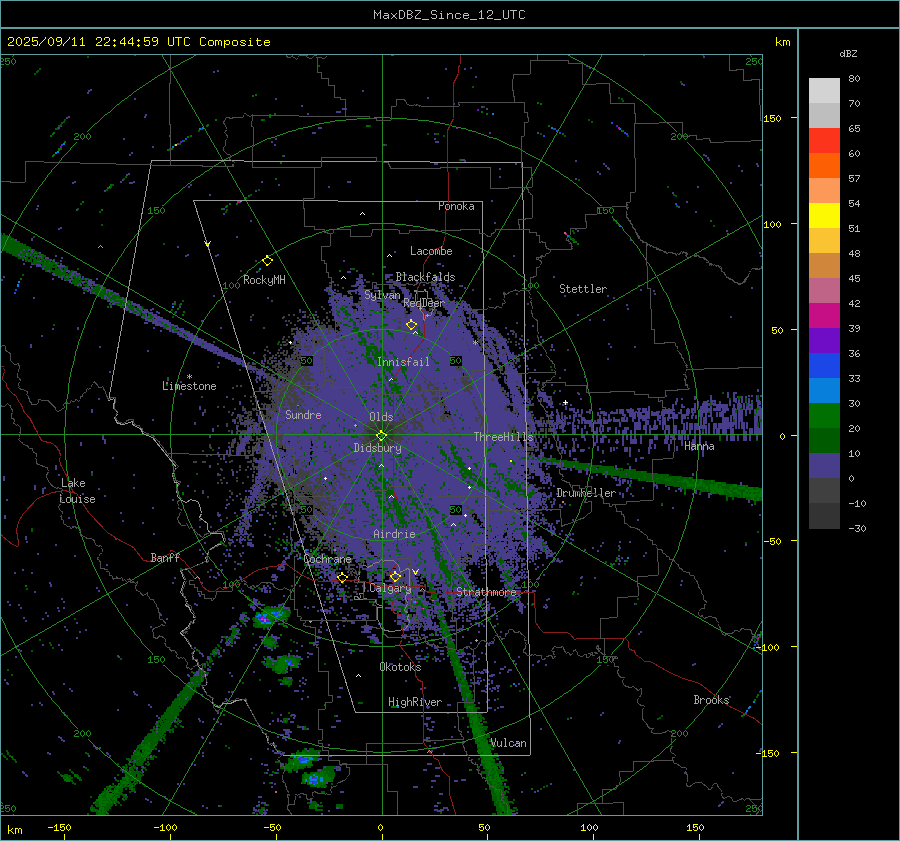Click the MaxDBZ_Since_12_UTC title
The width and height of the screenshot is (900, 841).
(449, 15)
